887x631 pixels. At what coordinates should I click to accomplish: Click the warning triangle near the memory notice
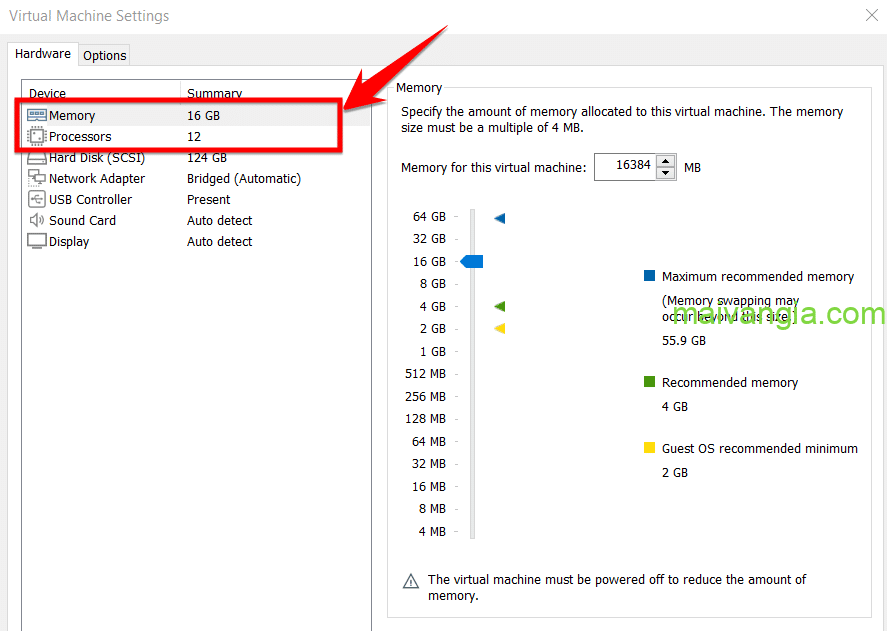pos(413,579)
